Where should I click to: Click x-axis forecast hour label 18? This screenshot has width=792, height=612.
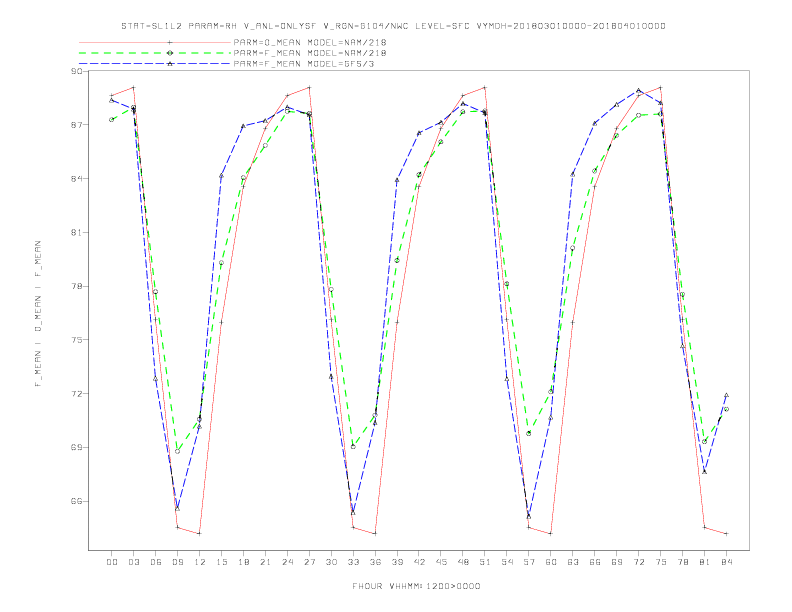(x=243, y=562)
